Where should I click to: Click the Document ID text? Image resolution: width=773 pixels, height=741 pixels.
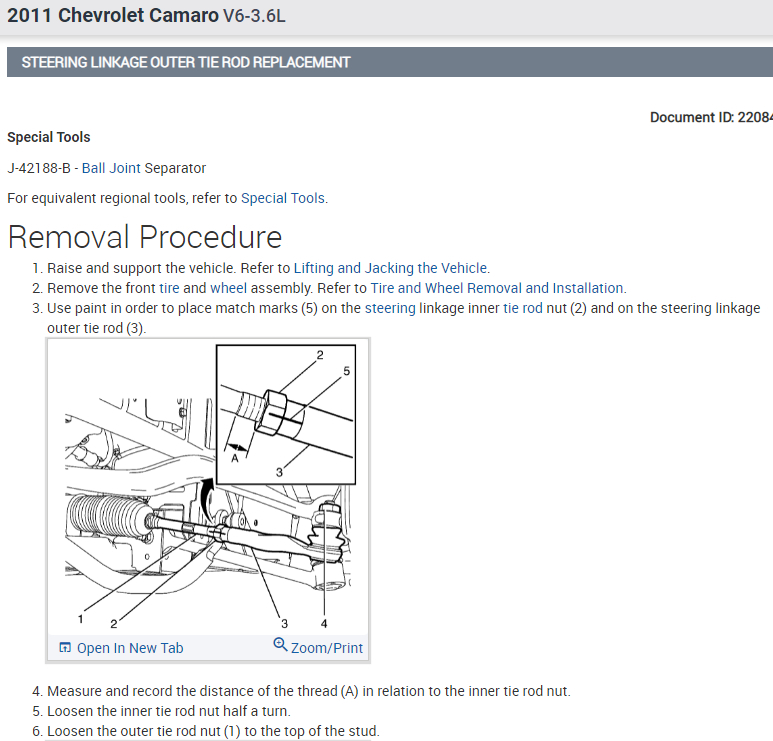click(x=711, y=117)
